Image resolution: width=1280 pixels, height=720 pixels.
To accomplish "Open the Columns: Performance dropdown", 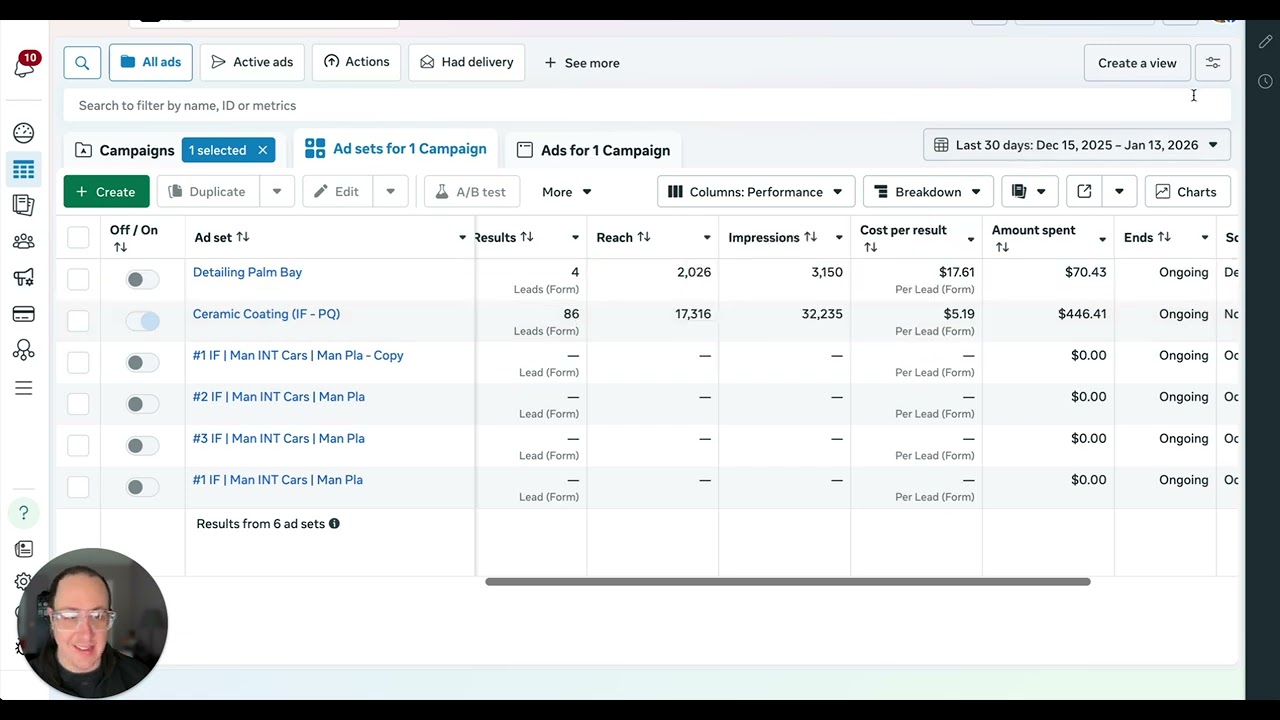I will point(756,192).
